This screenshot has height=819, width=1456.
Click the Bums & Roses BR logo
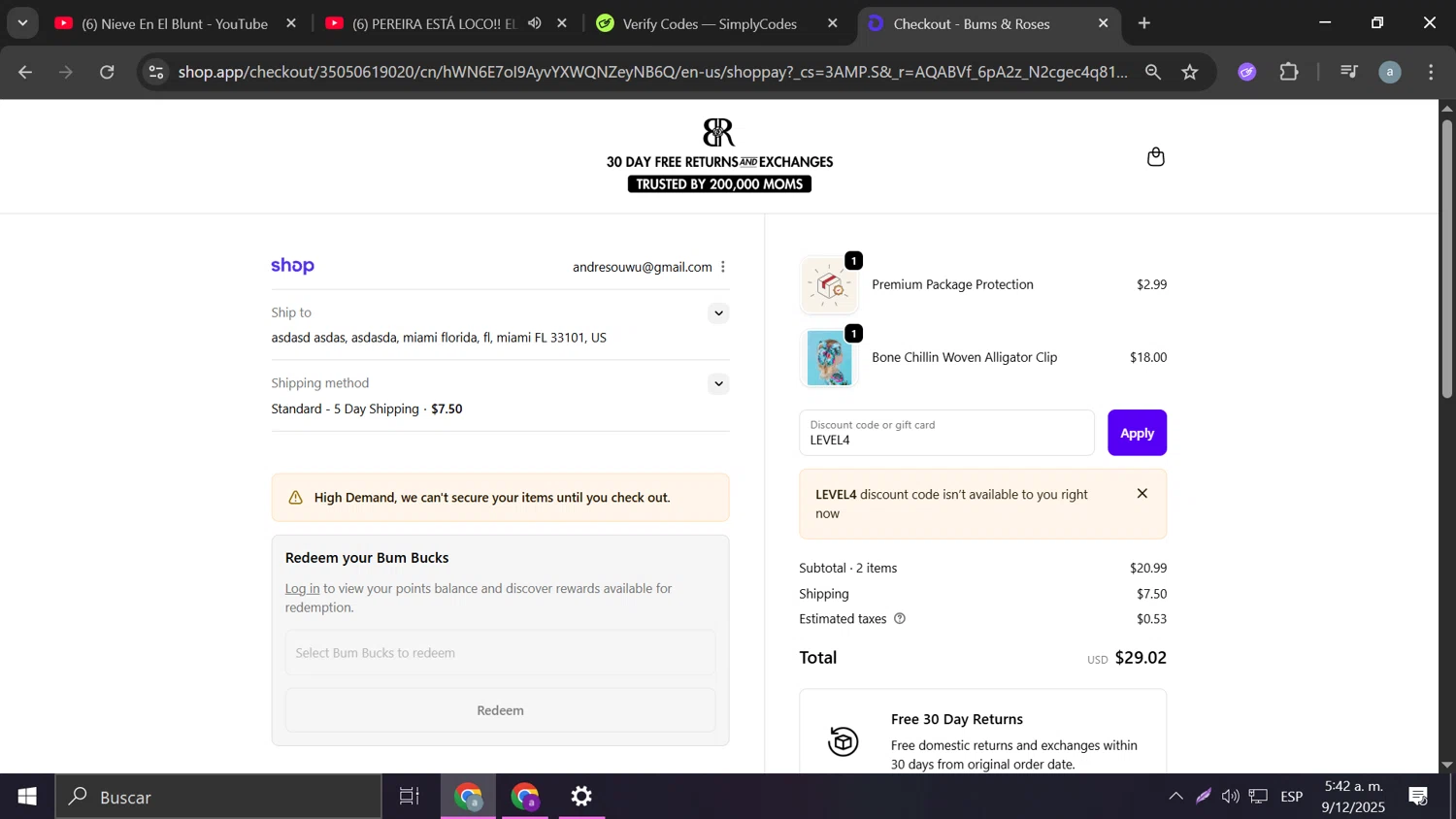pos(719,132)
